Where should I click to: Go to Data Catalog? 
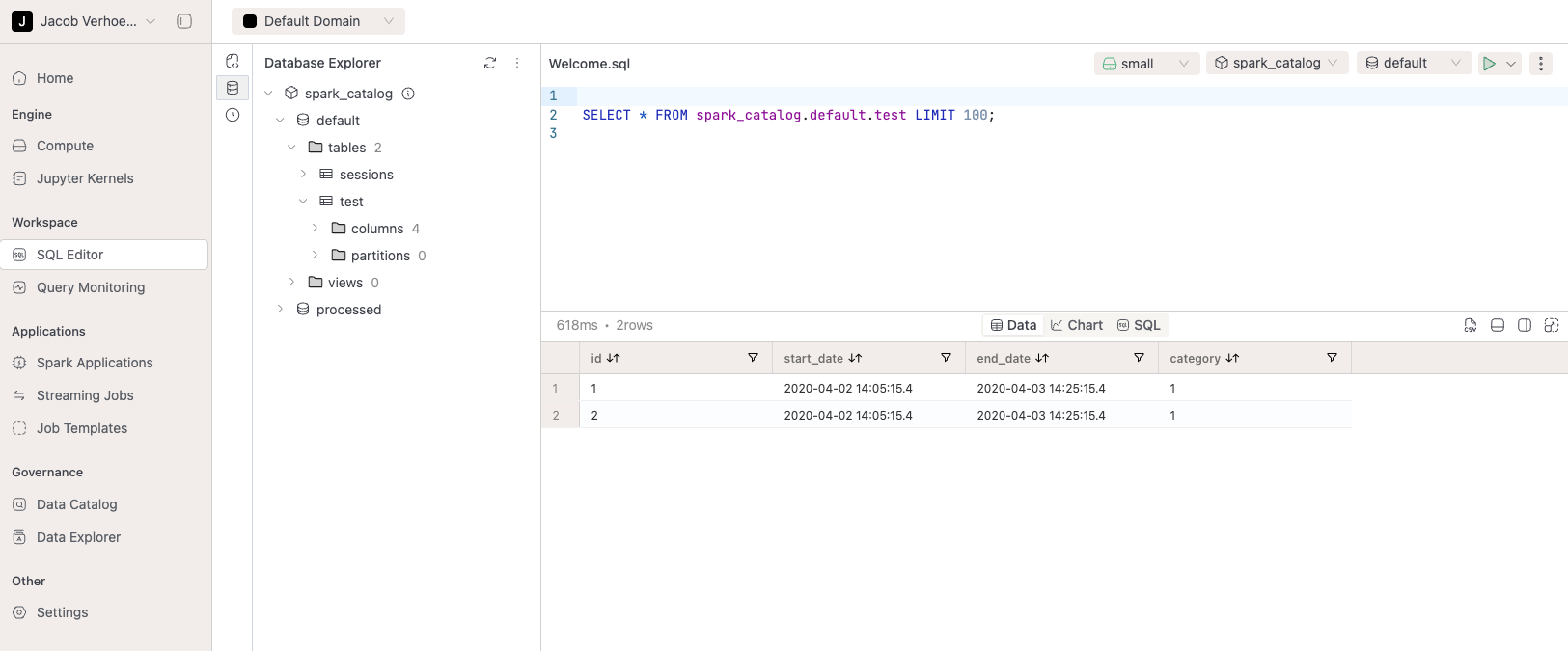point(76,504)
